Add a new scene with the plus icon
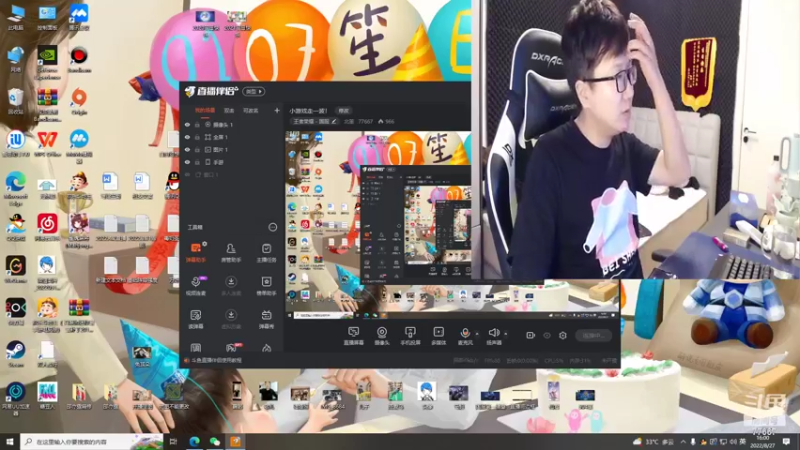This screenshot has width=800, height=450. (277, 110)
